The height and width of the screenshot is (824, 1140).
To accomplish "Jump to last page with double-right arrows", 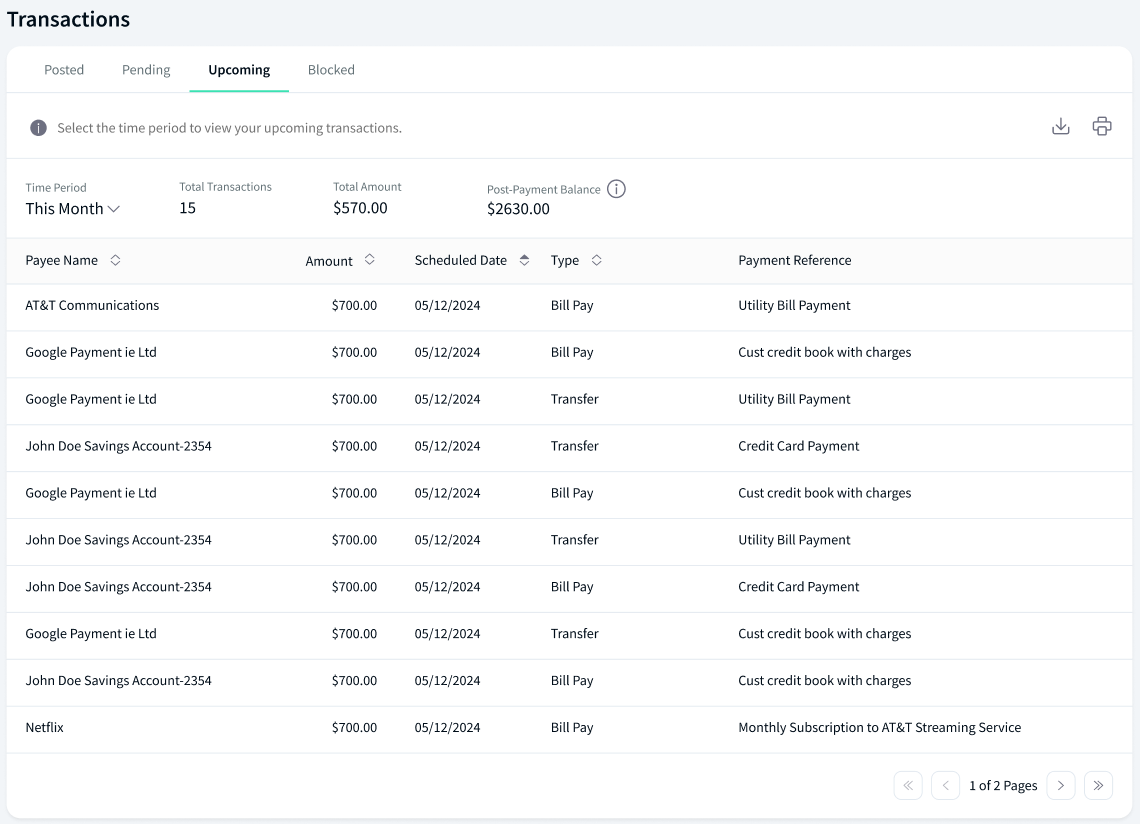I will 1098,785.
